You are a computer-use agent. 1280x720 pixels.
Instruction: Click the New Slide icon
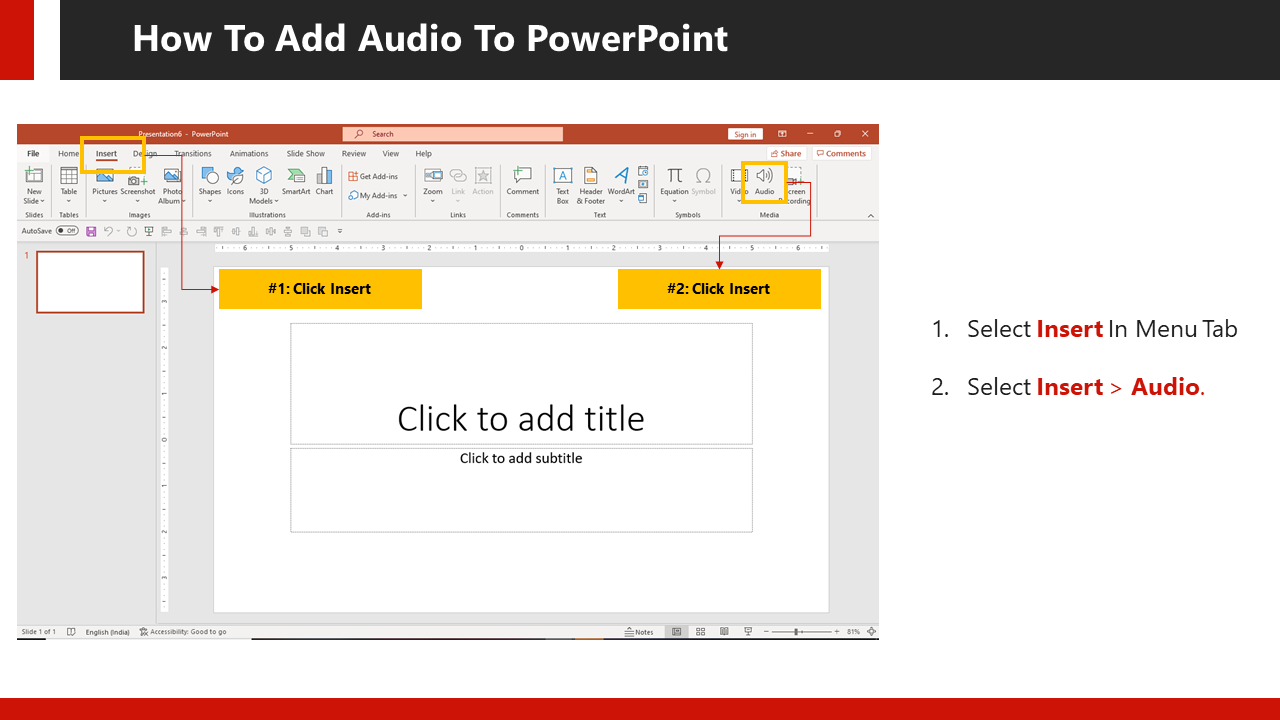tap(34, 175)
